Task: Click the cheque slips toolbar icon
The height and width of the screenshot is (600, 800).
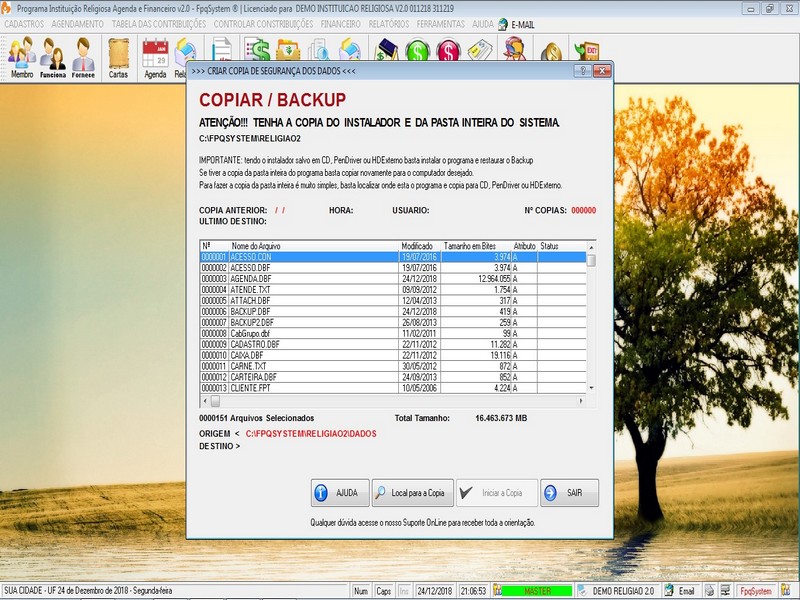Action: point(480,51)
